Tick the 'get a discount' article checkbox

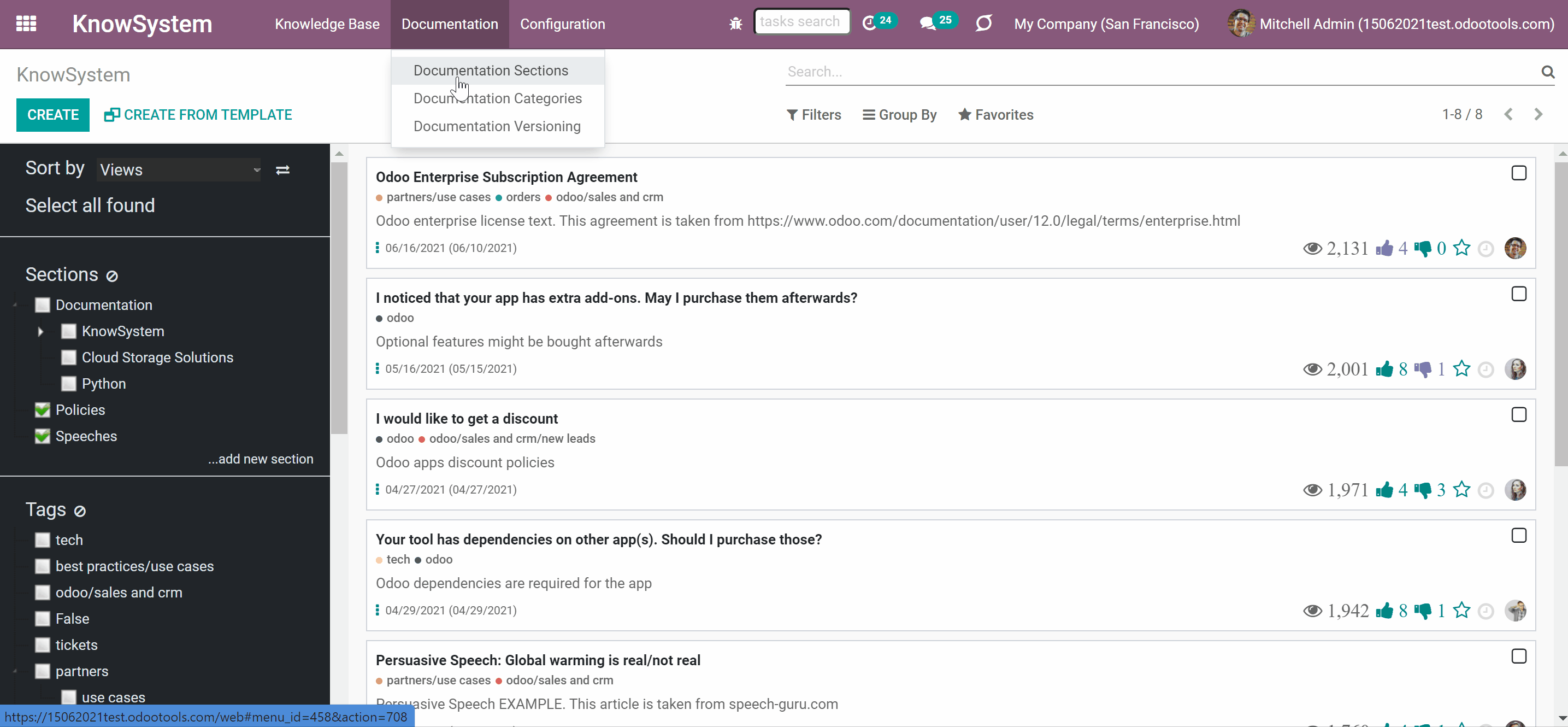click(1519, 415)
